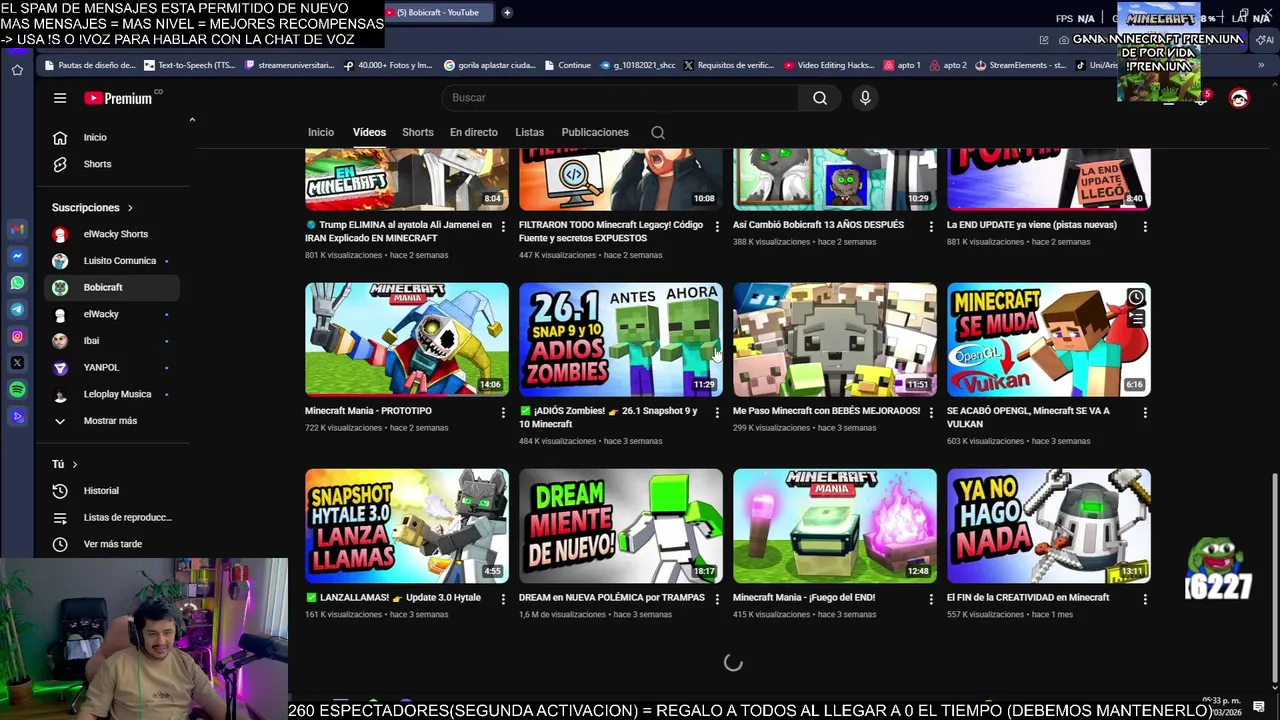
Task: Expand the Suscripciones section
Action: pyautogui.click(x=92, y=207)
